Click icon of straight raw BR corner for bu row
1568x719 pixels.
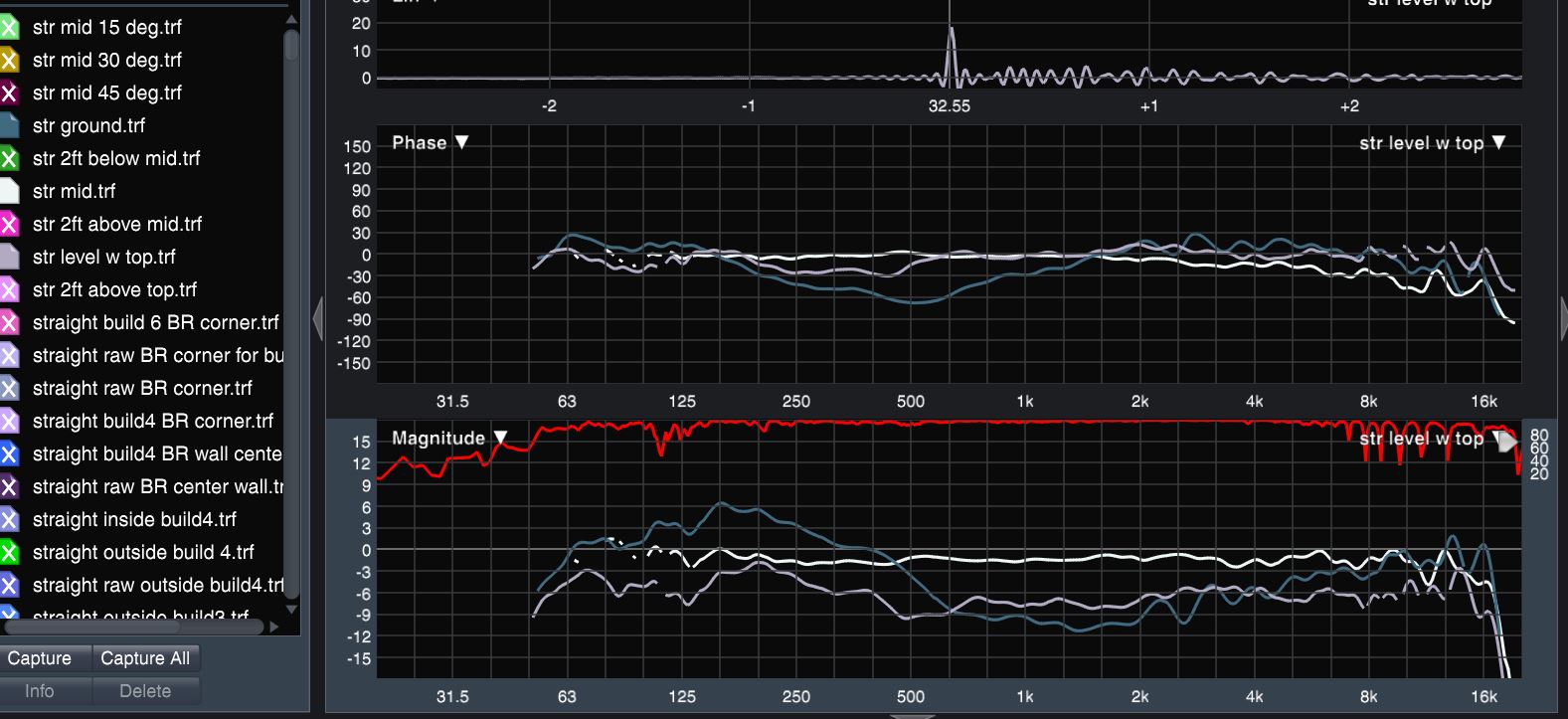coord(9,355)
